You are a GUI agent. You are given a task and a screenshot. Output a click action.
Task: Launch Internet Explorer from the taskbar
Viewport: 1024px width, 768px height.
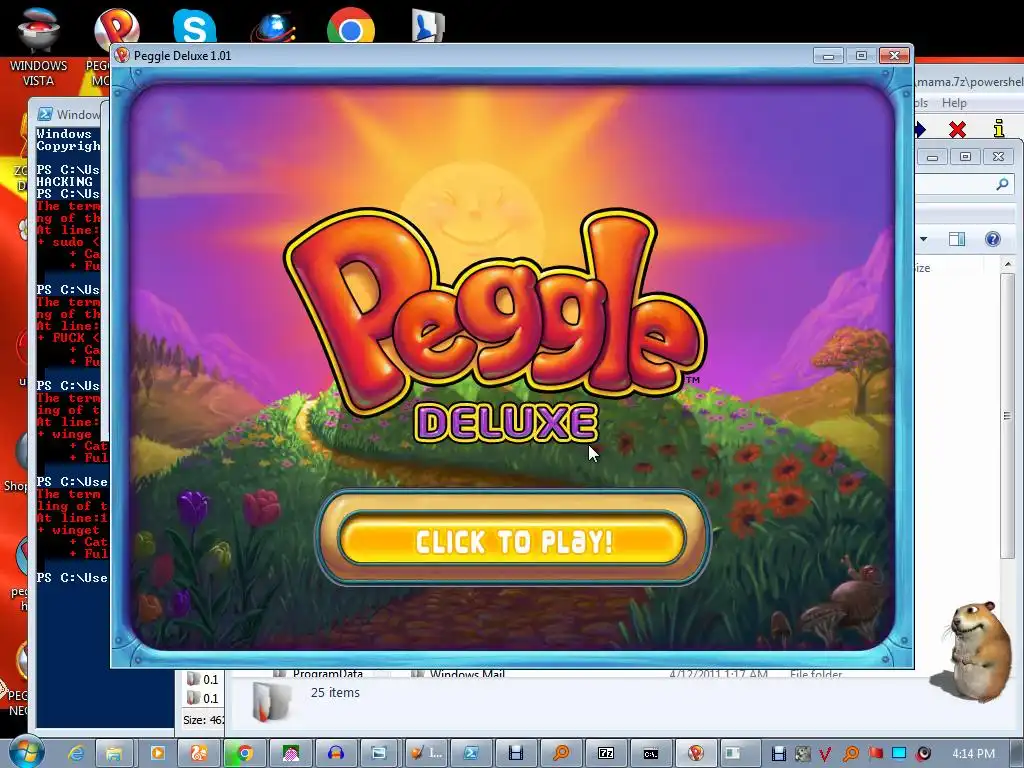[76, 753]
